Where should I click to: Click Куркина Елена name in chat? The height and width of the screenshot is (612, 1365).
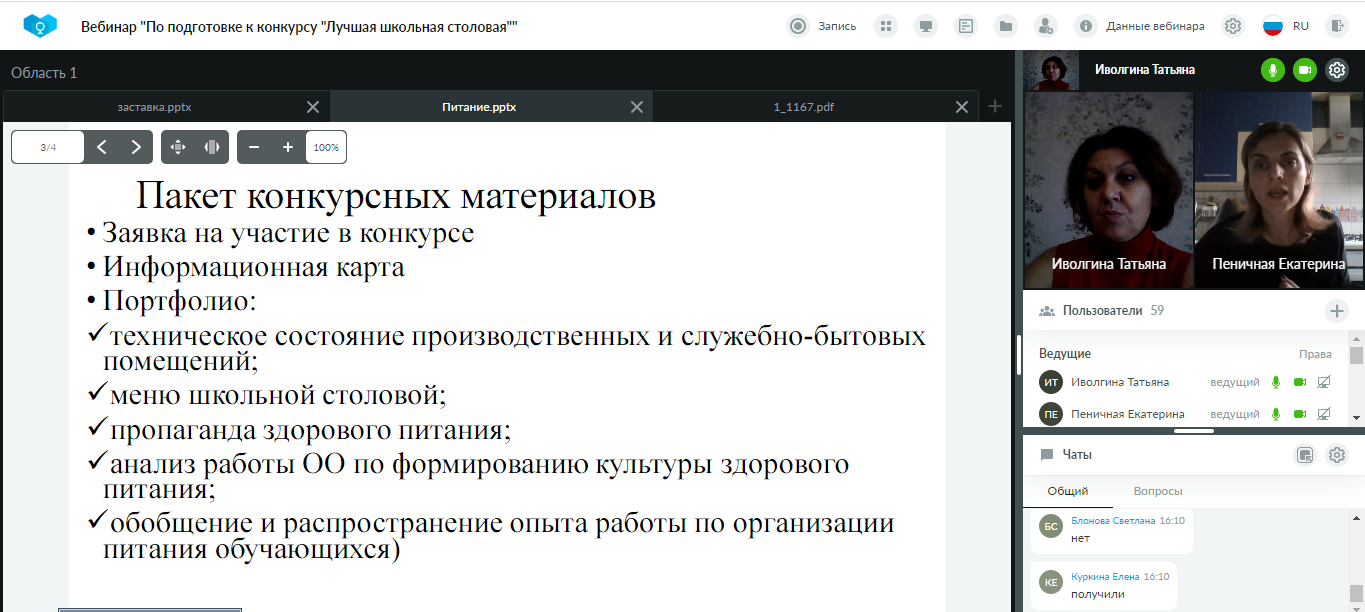(1106, 577)
